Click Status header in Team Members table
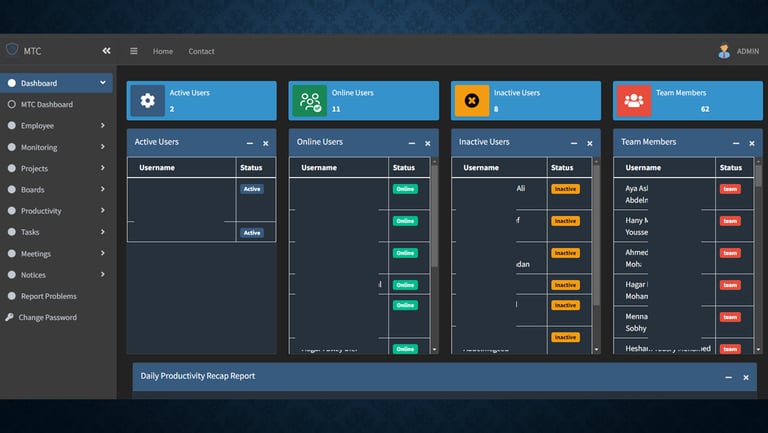This screenshot has width=768, height=433. tap(731, 168)
